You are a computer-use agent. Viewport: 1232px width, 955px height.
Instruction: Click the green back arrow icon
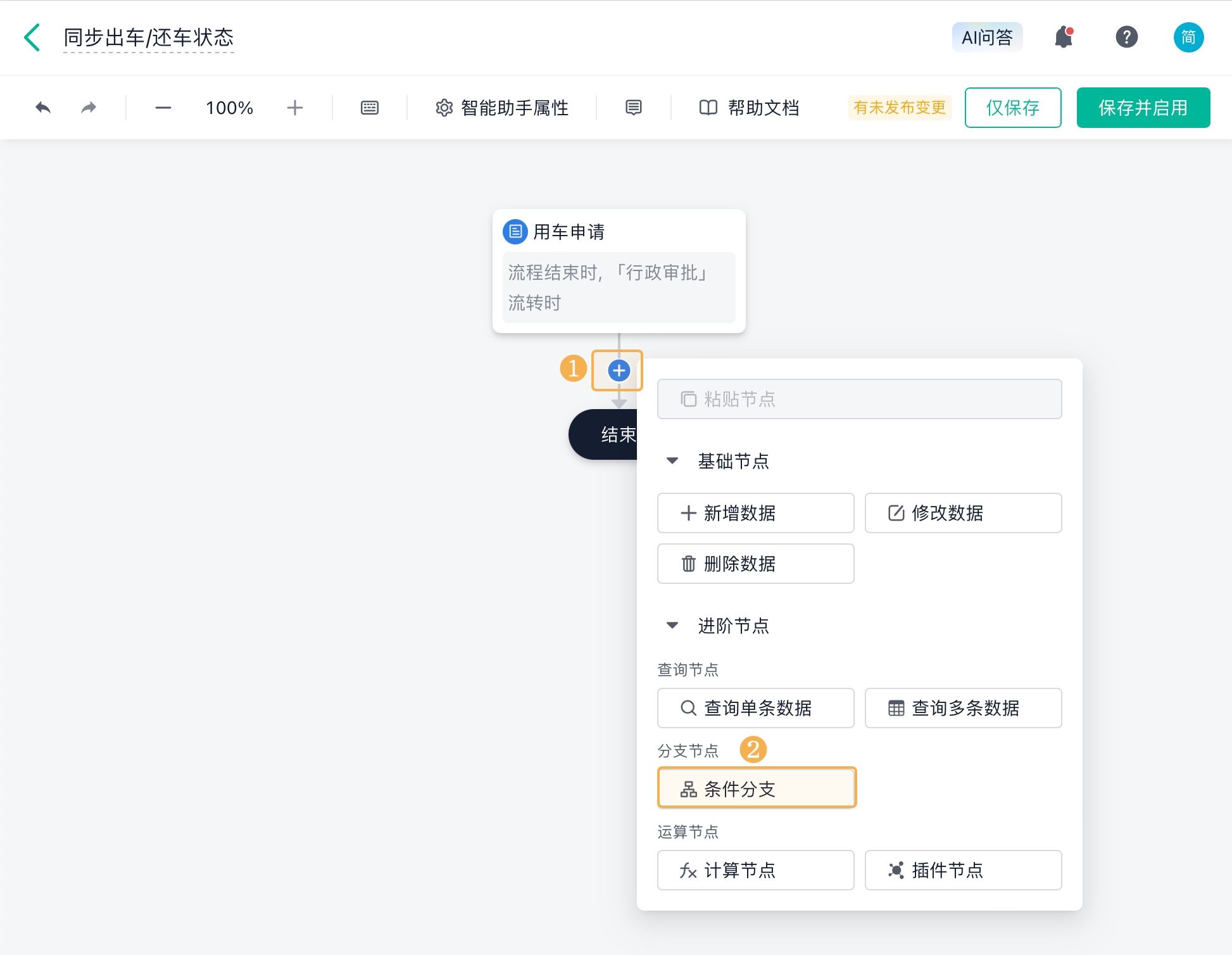pyautogui.click(x=32, y=37)
